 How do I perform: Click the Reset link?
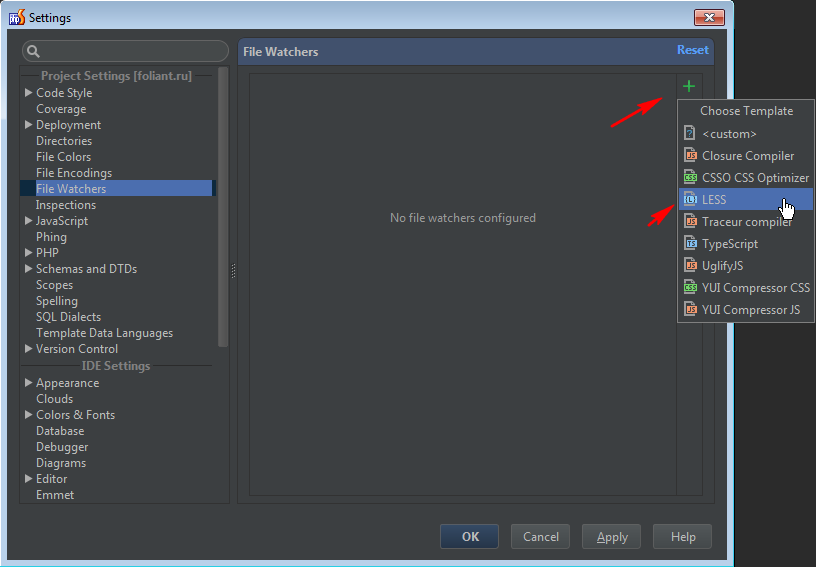[x=693, y=50]
